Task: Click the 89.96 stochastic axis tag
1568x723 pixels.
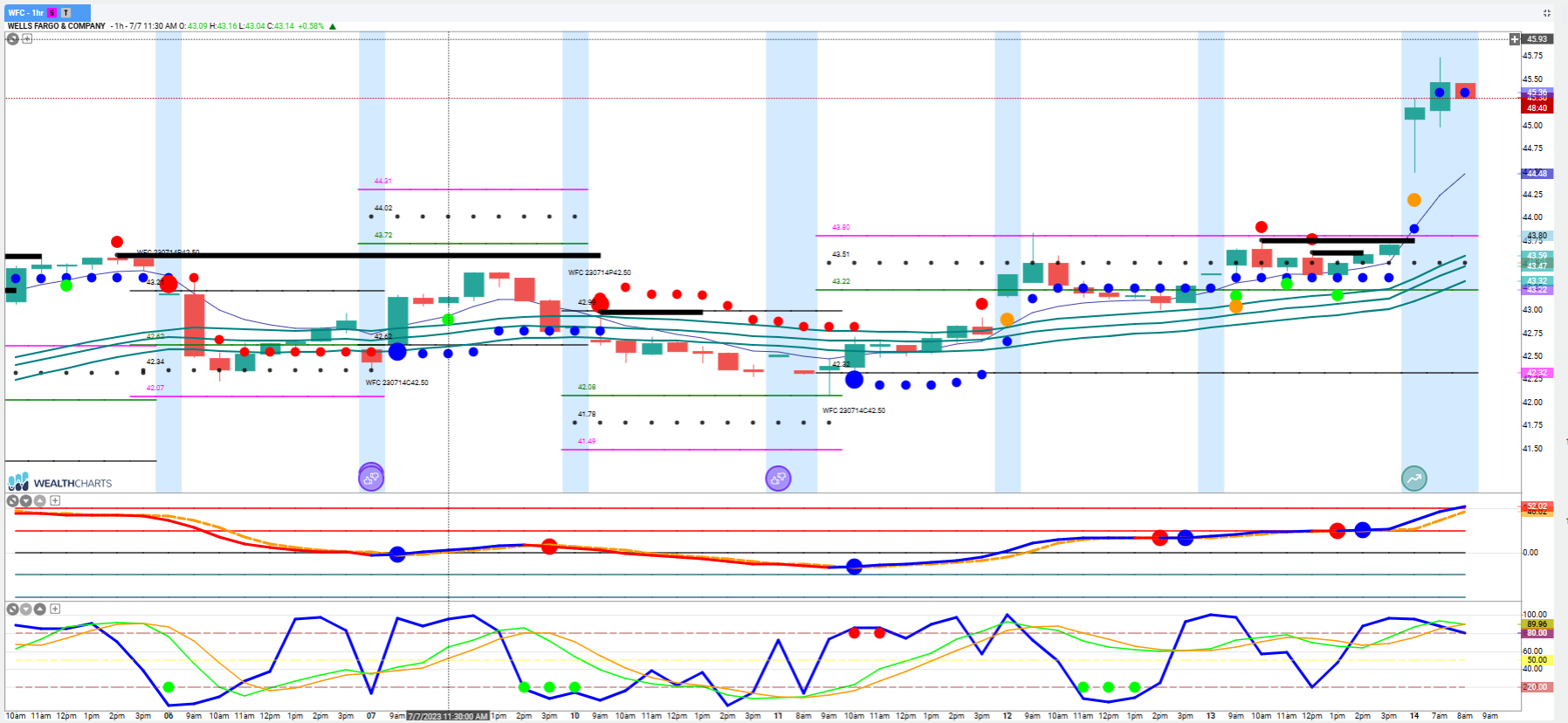Action: coord(1537,624)
